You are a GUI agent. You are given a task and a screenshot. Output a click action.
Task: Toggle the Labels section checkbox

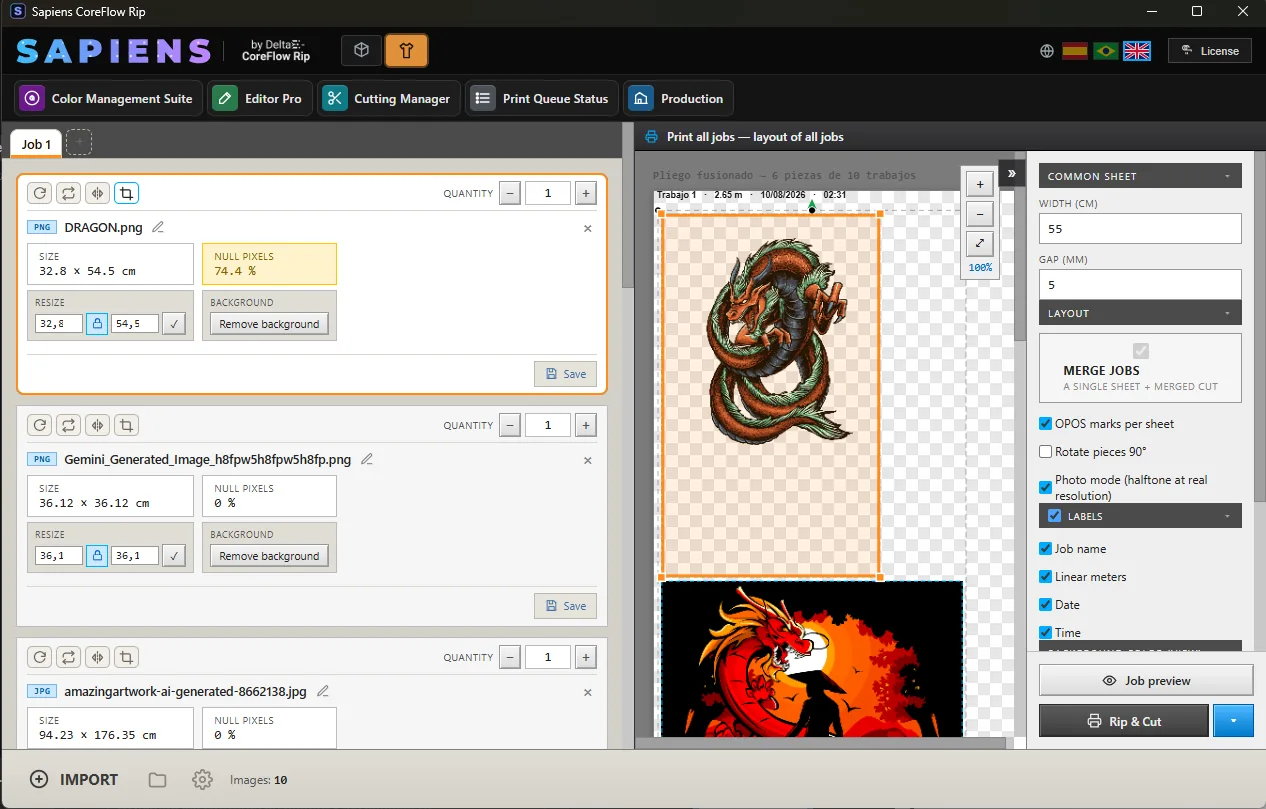[x=1054, y=516]
